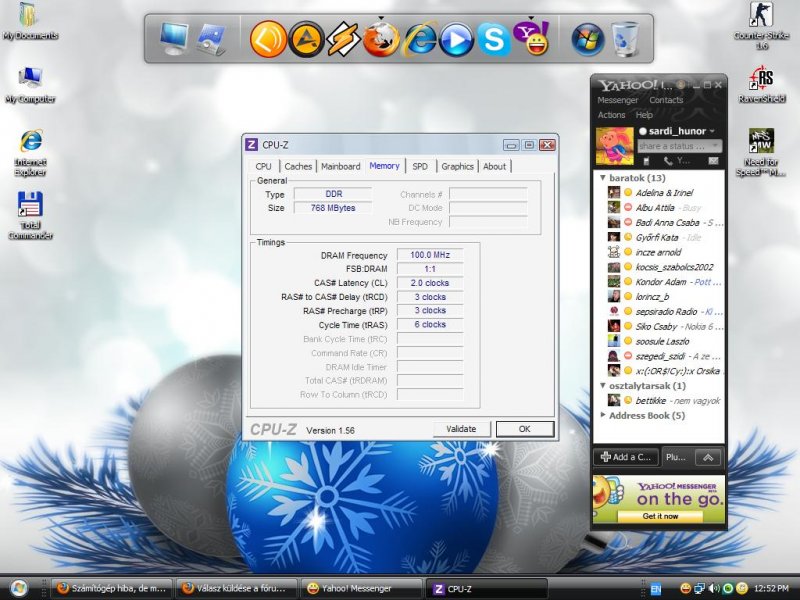This screenshot has width=800, height=600.
Task: Launch Need for Speed desktop shortcut
Action: tap(761, 153)
